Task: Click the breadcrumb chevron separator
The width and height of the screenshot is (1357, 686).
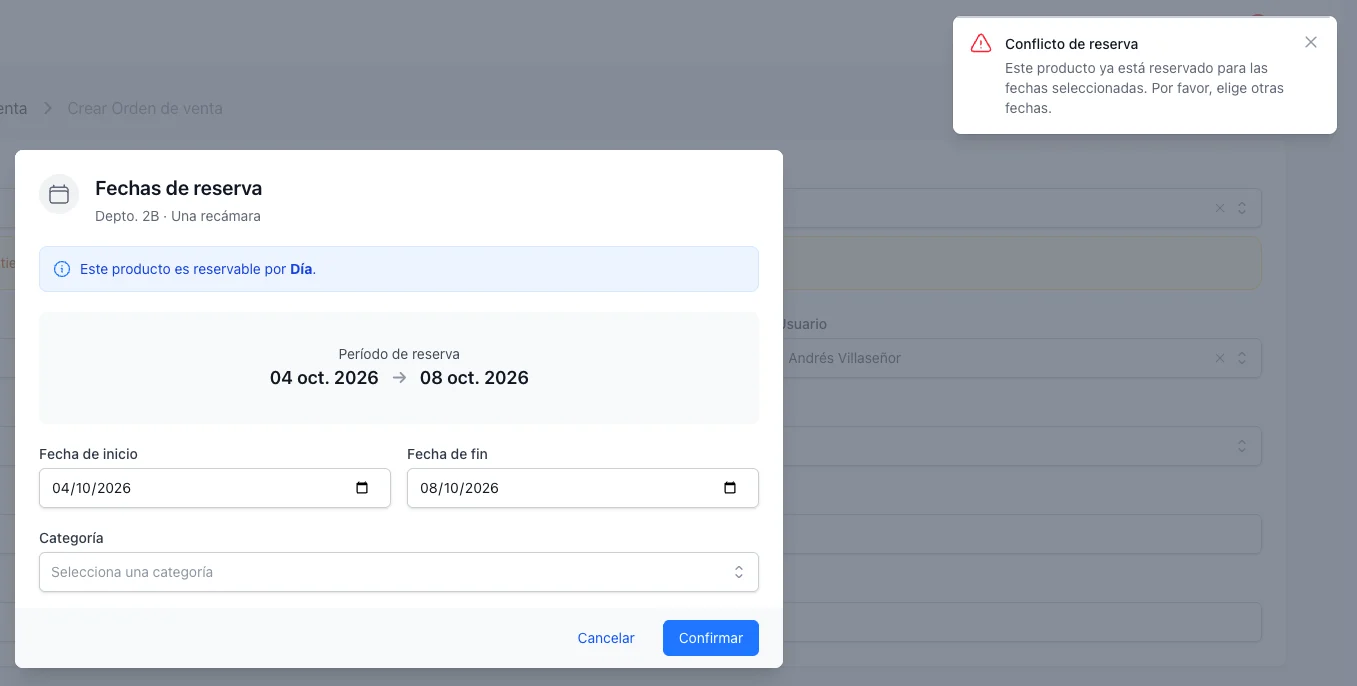Action: click(47, 108)
